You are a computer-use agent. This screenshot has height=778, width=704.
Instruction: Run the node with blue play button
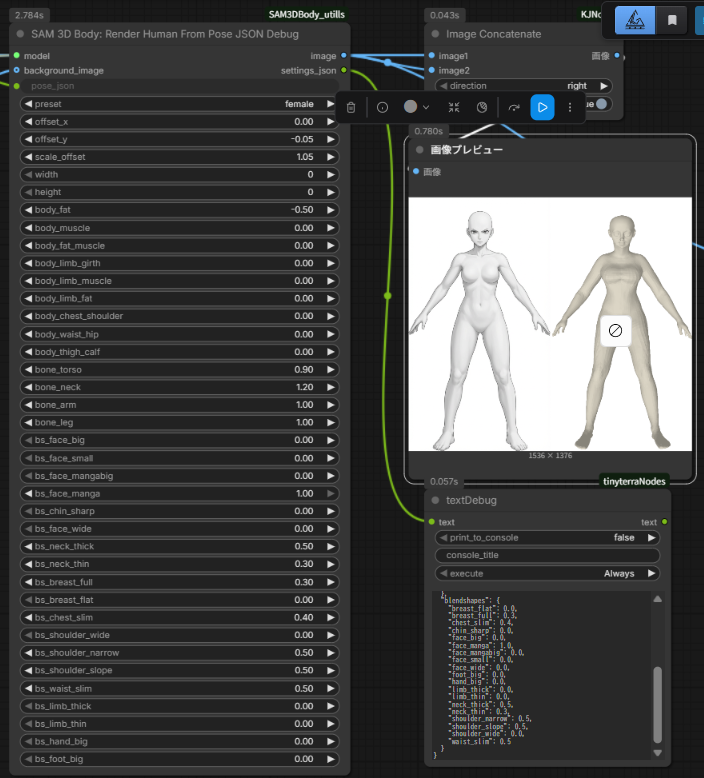click(542, 107)
